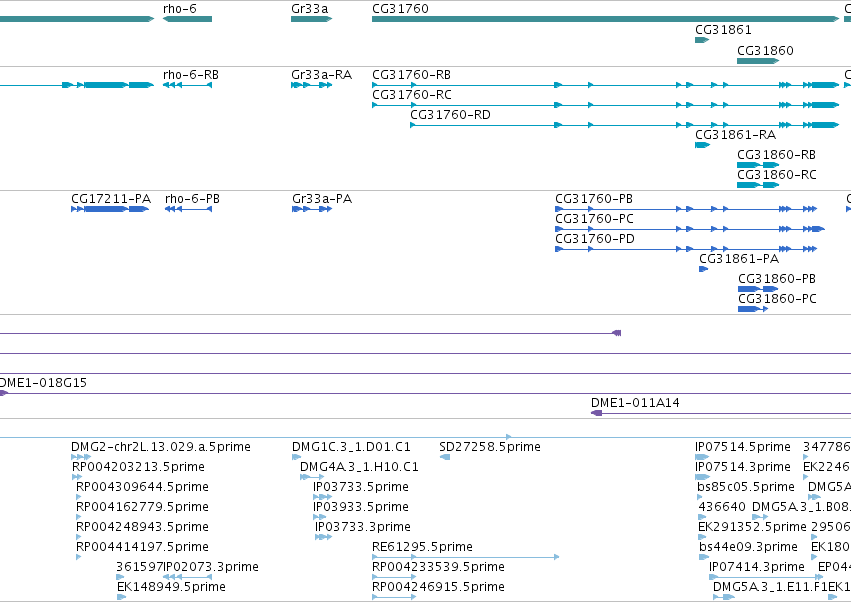Click EST bs44e09.3prime
The width and height of the screenshot is (851, 602).
click(702, 557)
